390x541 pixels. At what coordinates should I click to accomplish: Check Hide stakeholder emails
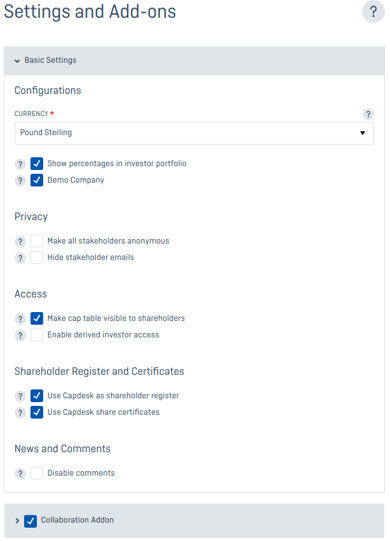pyautogui.click(x=37, y=257)
